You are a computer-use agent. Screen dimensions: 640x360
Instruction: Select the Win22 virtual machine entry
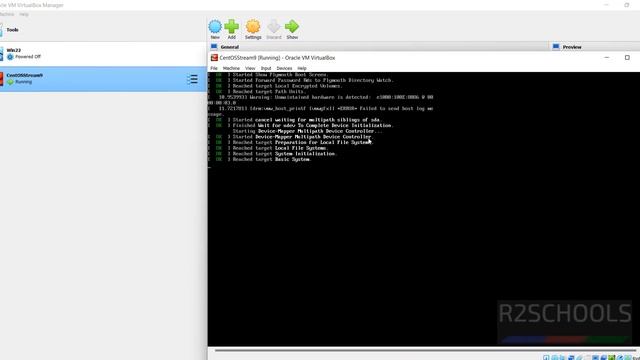[103, 54]
